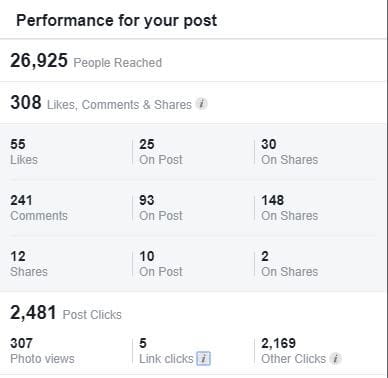Select 93 comments On Post
The image size is (388, 378).
pyautogui.click(x=161, y=208)
